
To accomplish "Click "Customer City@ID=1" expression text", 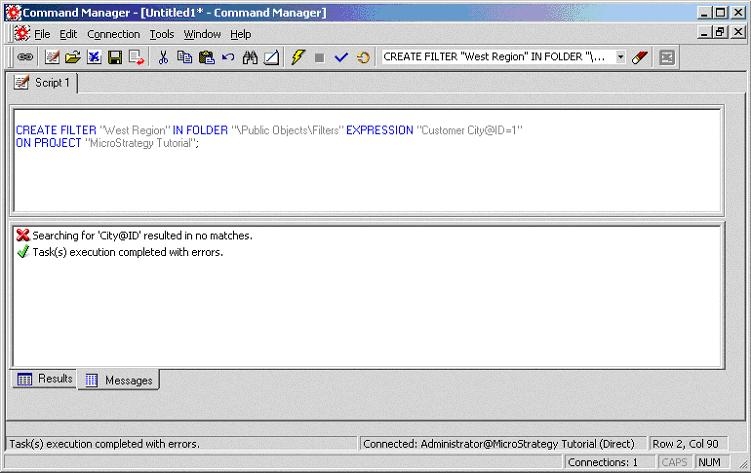I will [x=469, y=130].
